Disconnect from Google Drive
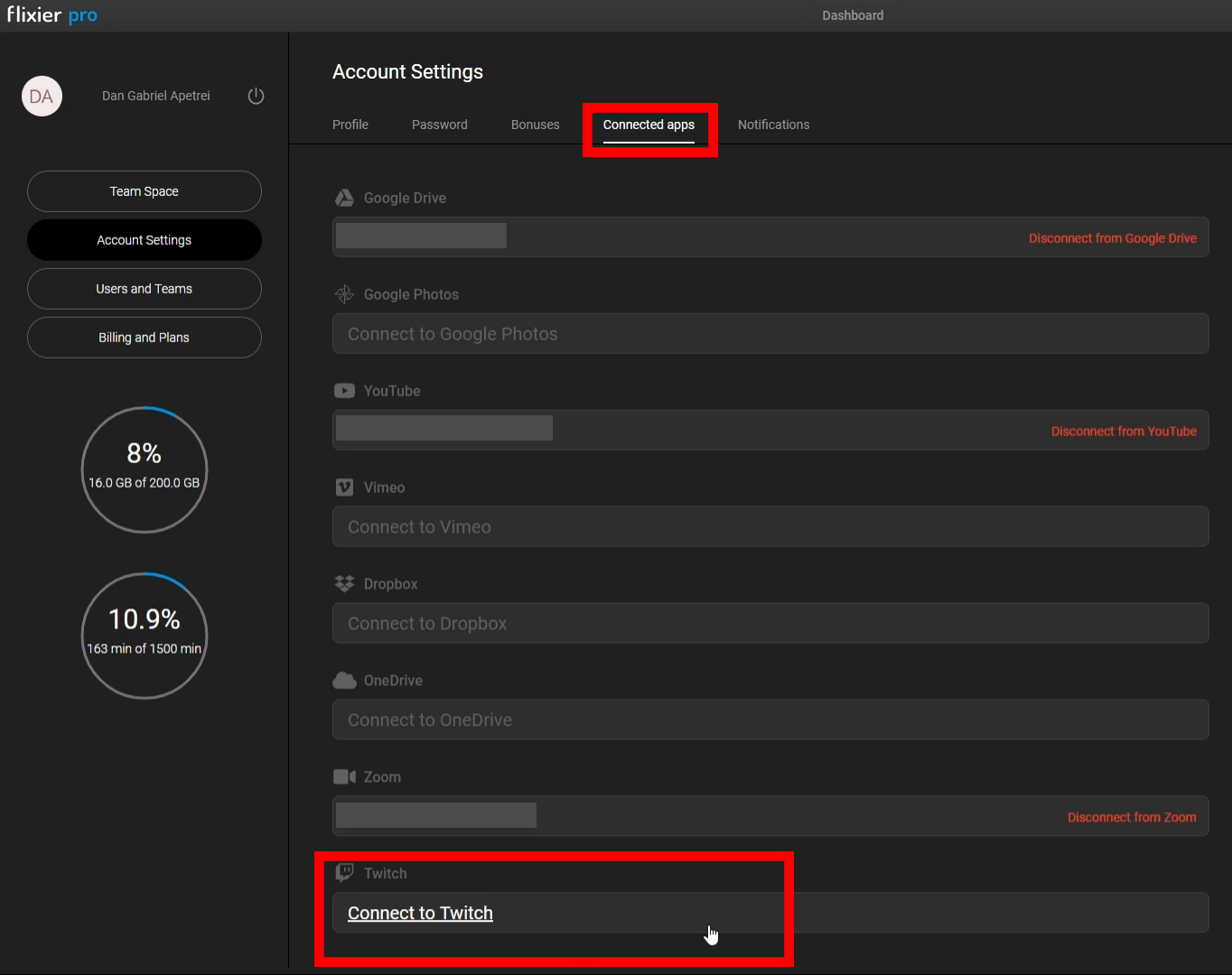This screenshot has width=1232, height=975. (x=1113, y=238)
